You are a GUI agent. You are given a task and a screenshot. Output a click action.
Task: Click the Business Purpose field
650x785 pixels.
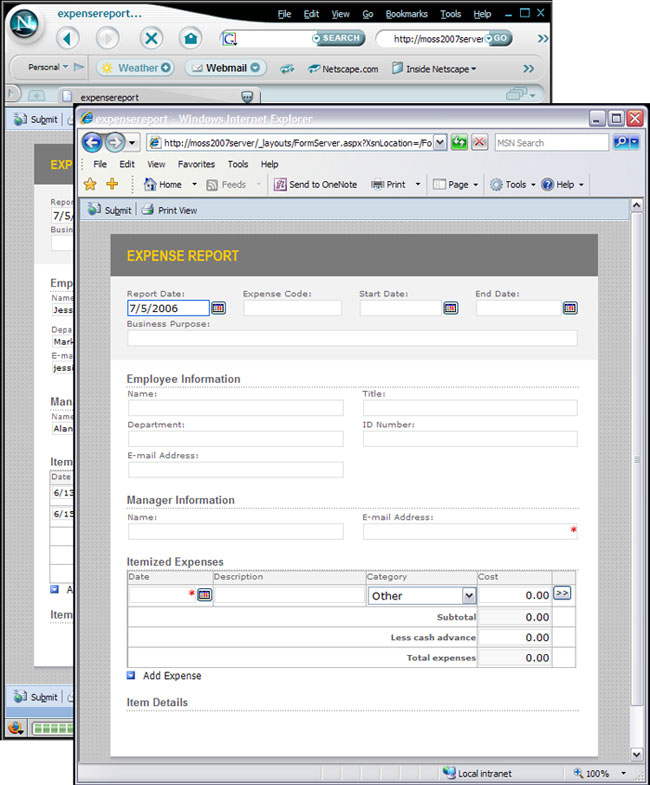click(x=352, y=338)
